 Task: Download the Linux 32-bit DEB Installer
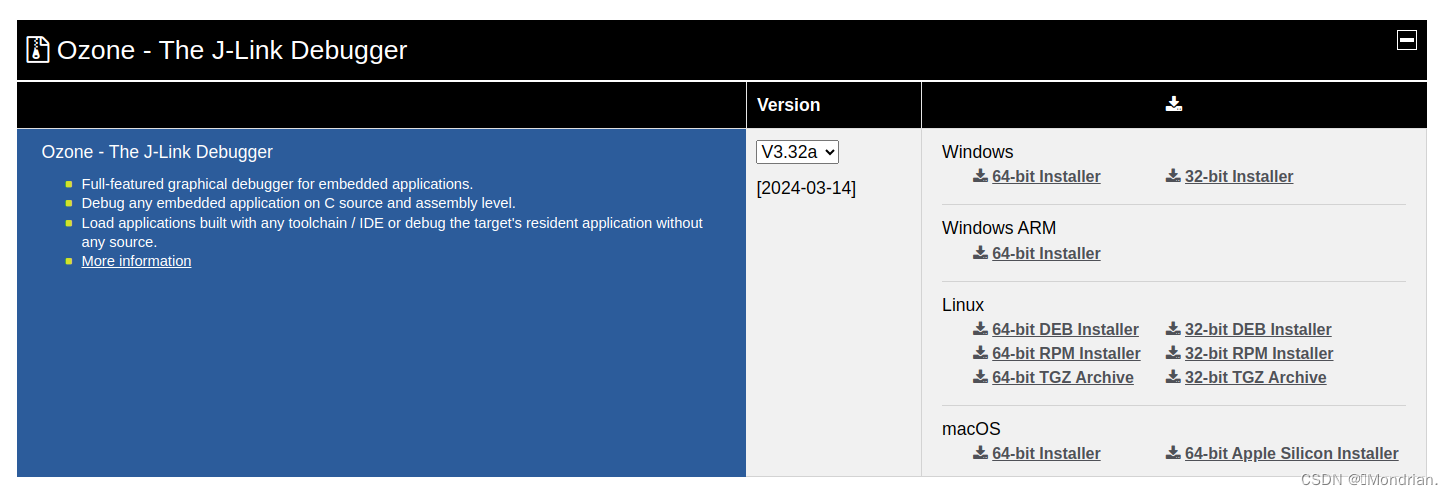(x=1258, y=329)
